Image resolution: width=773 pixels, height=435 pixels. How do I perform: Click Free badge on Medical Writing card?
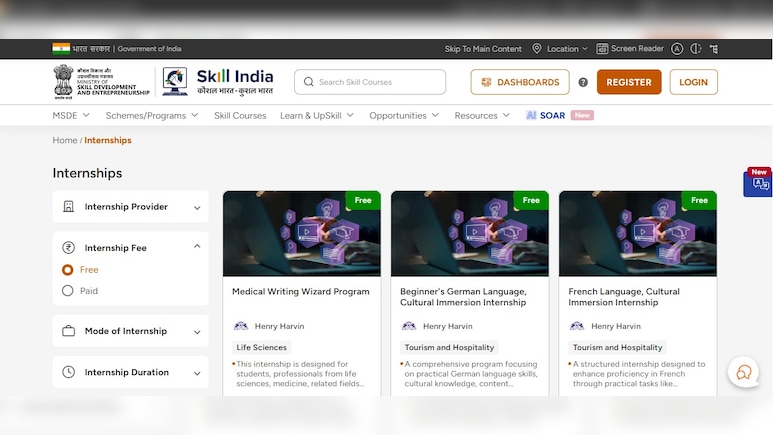pyautogui.click(x=363, y=200)
